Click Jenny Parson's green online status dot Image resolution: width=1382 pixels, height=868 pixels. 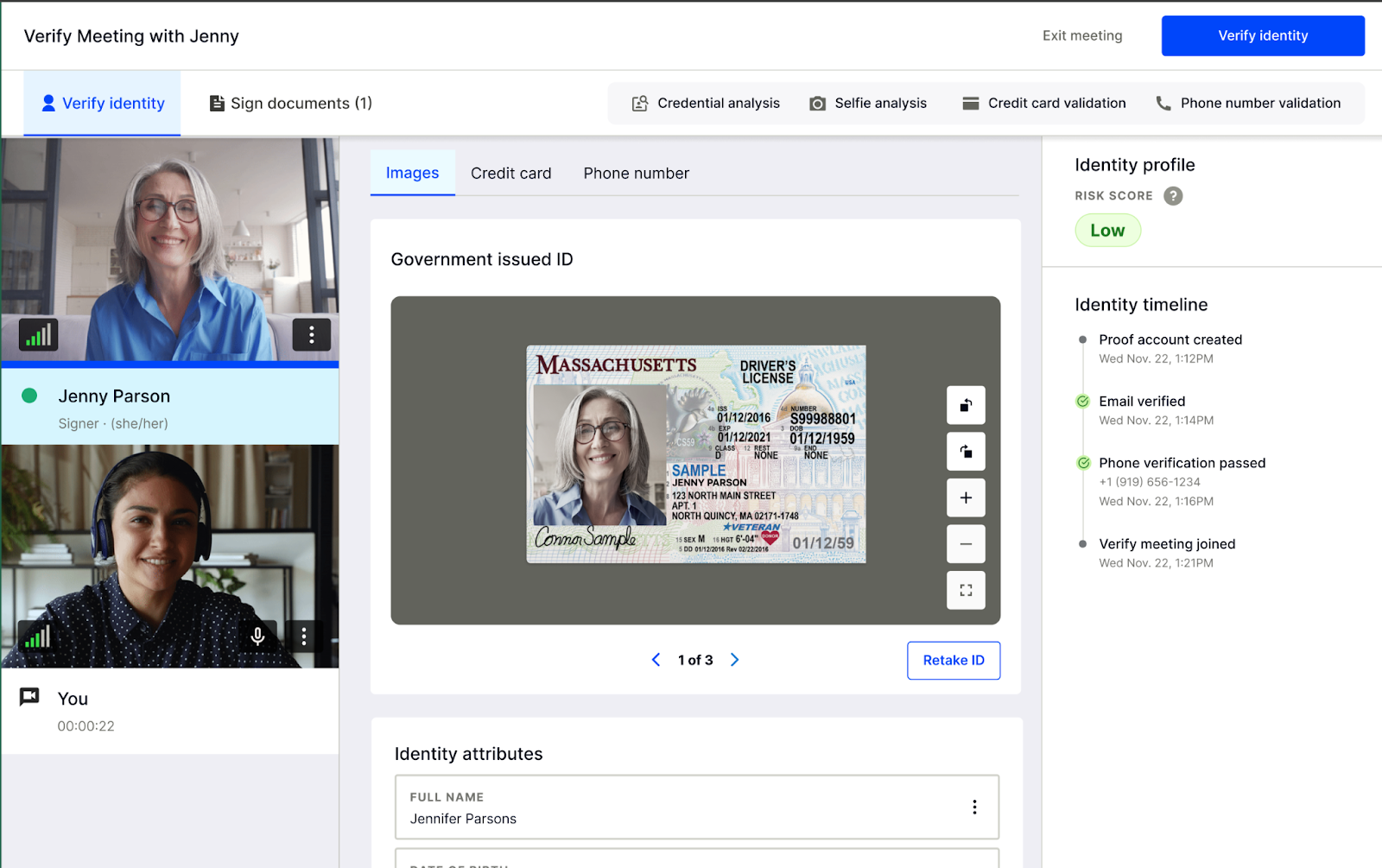tap(29, 396)
